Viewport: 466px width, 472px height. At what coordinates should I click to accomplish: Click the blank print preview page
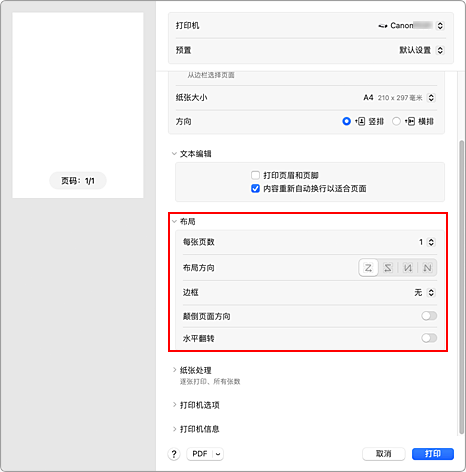(78, 105)
